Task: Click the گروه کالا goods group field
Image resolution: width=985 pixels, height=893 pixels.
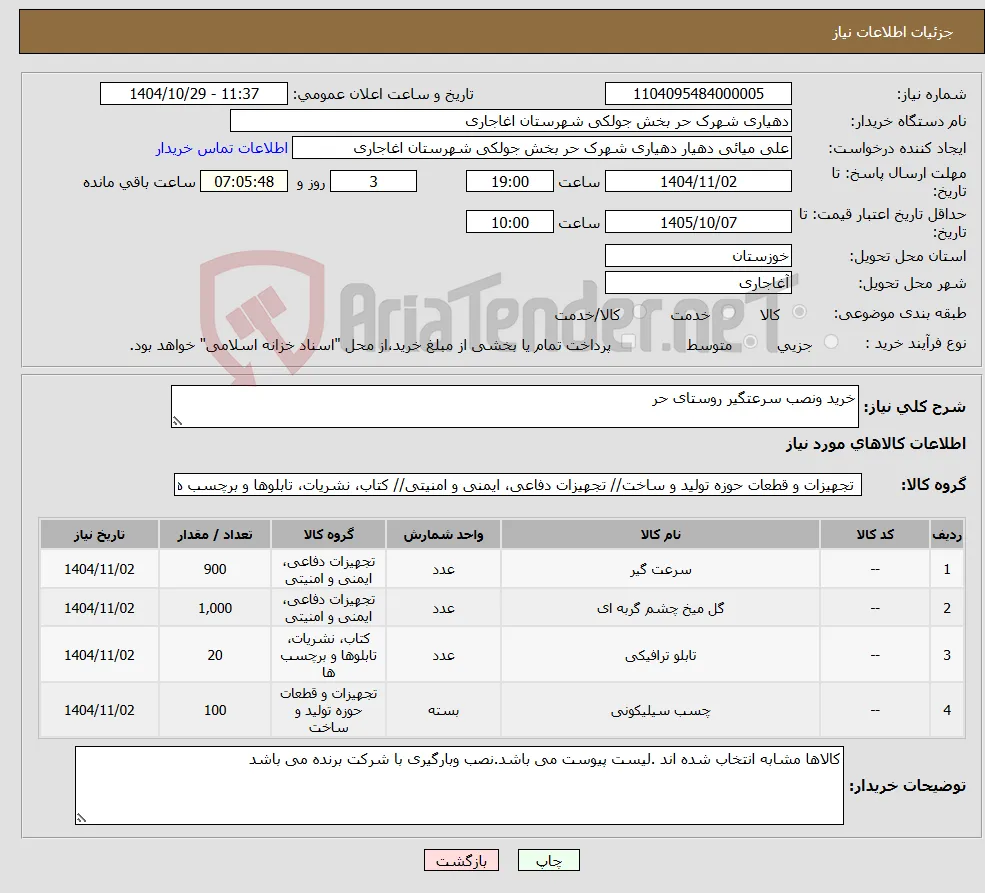Action: click(x=518, y=485)
